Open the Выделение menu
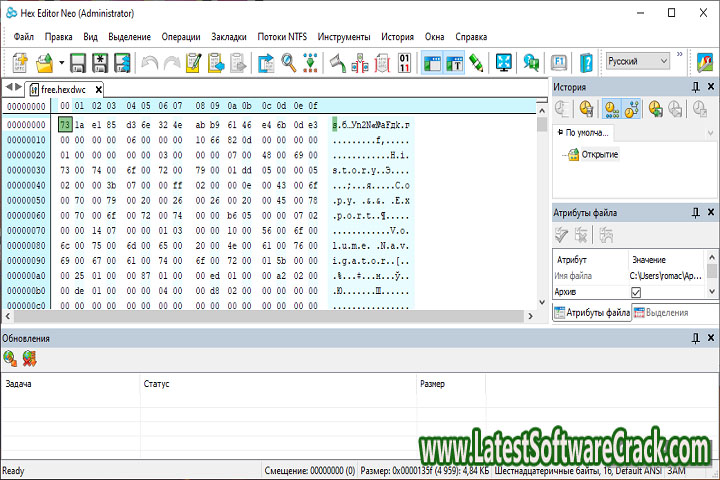This screenshot has width=720, height=480. pos(129,37)
